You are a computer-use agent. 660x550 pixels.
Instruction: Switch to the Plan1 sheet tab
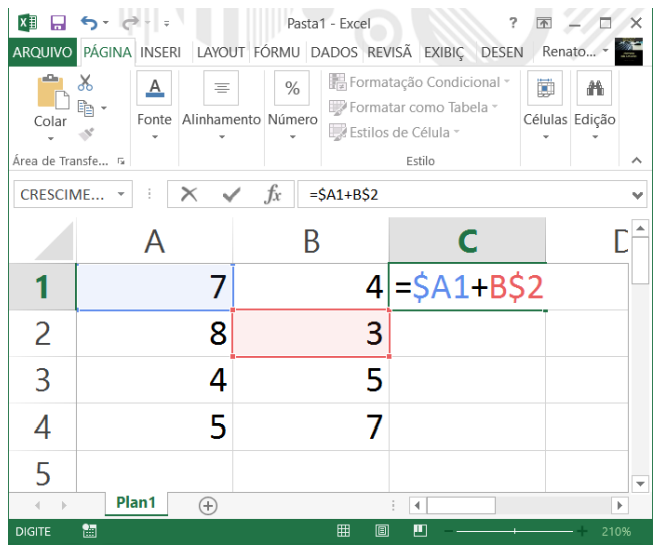(x=136, y=502)
